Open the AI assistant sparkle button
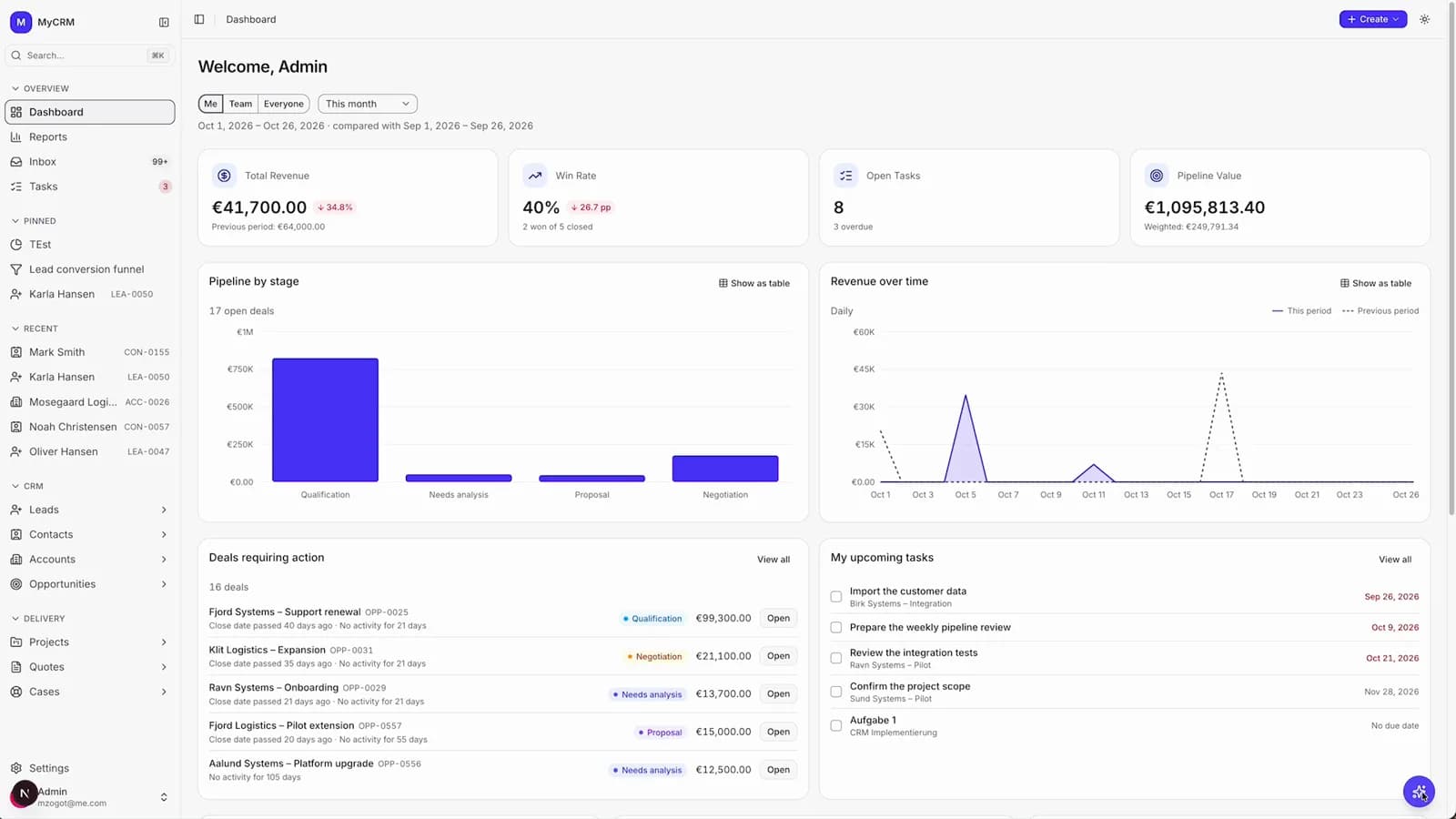The width and height of the screenshot is (1456, 819). pyautogui.click(x=1419, y=792)
